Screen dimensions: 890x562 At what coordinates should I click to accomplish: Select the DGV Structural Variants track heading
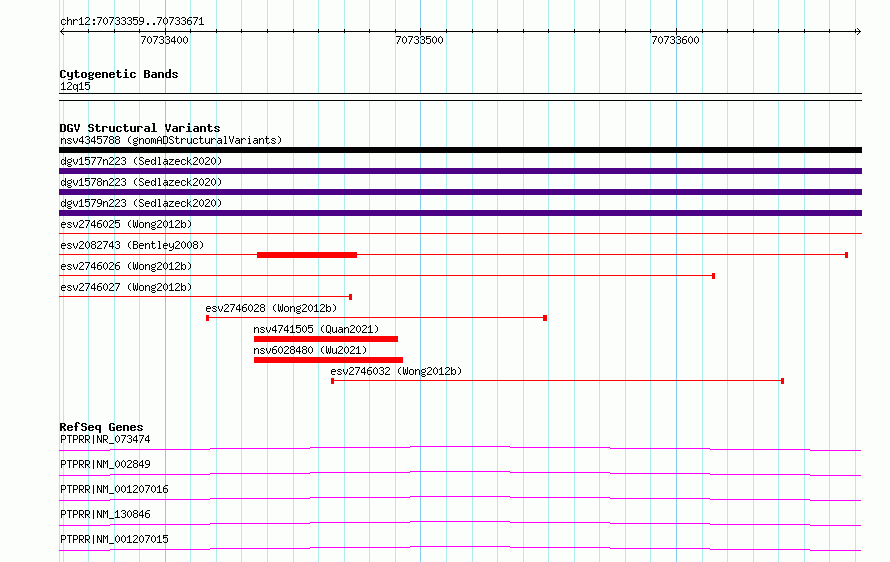click(140, 128)
